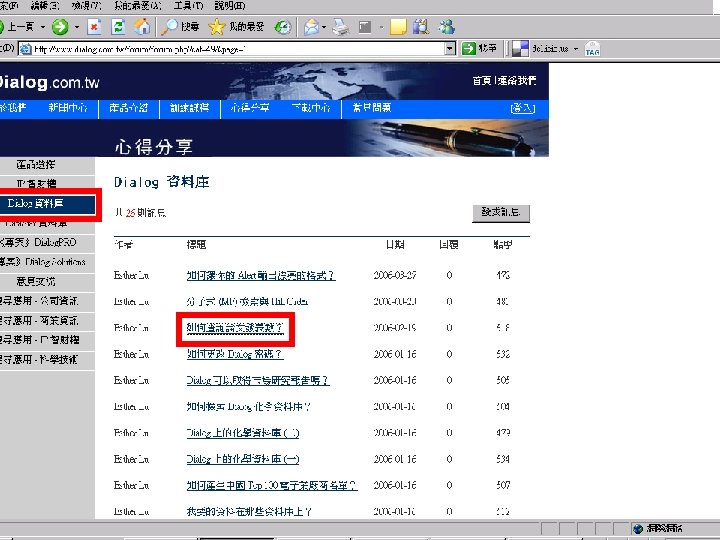Click the 發表訊息 post message button
Image resolution: width=720 pixels, height=540 pixels.
(x=501, y=213)
